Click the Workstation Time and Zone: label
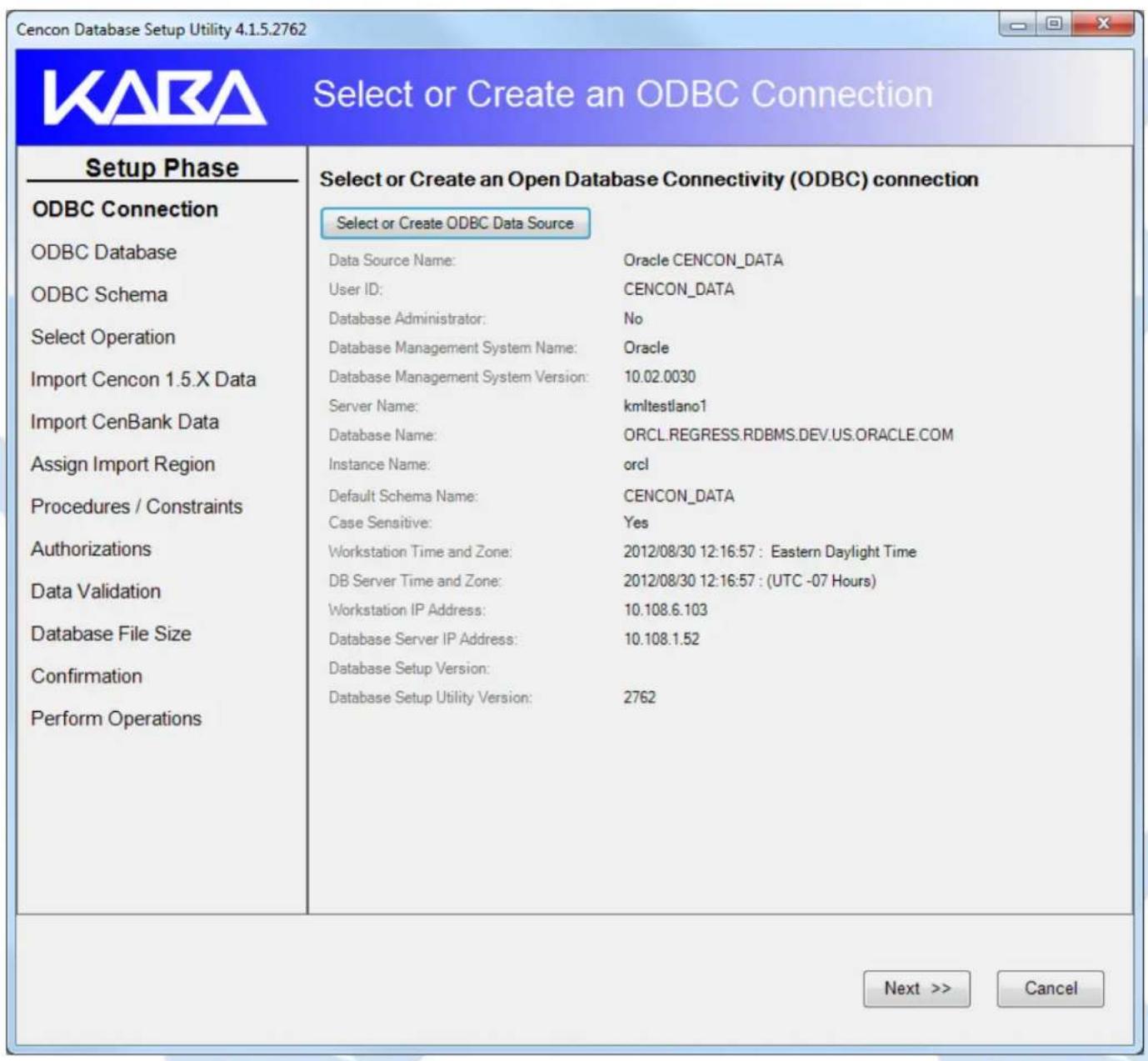Screen dimensions: 1148x1061 [x=420, y=552]
